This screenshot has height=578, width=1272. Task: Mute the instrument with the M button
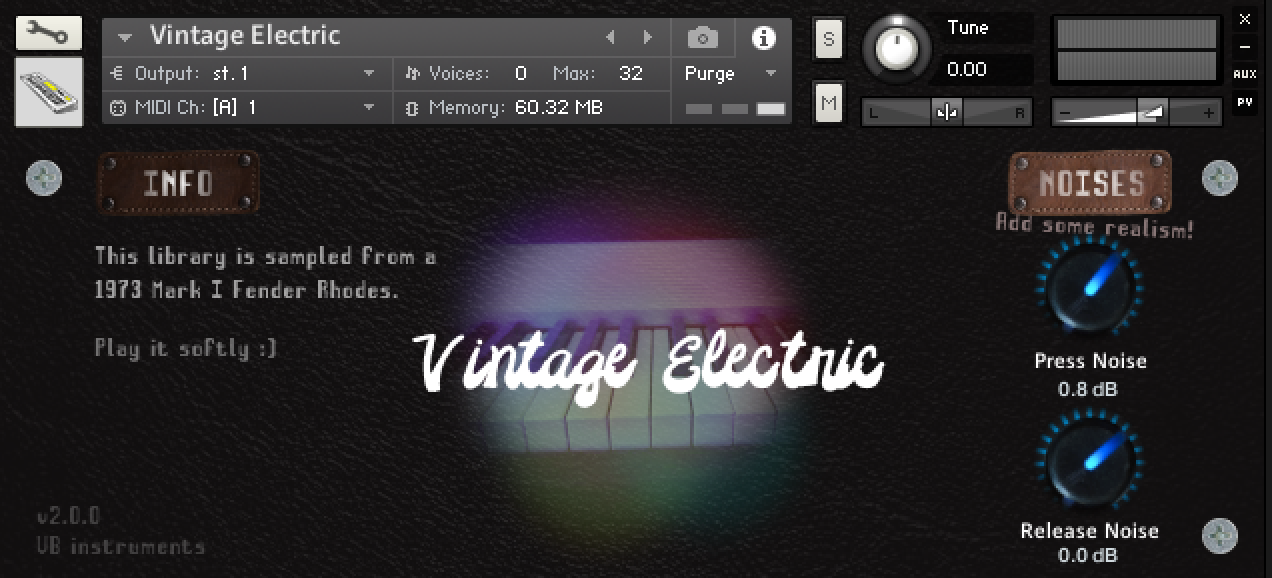click(x=828, y=102)
